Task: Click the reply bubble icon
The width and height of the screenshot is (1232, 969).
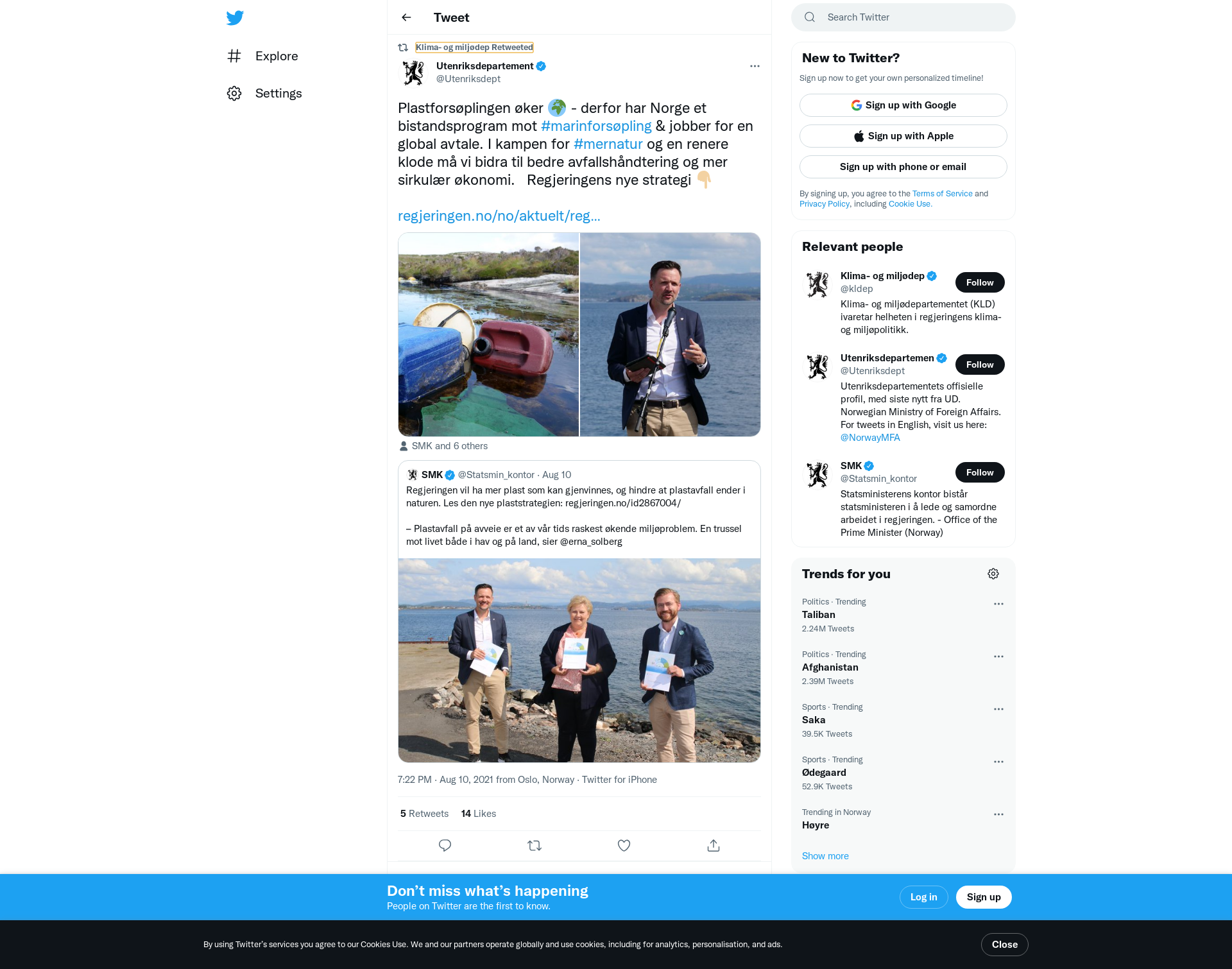Action: point(445,845)
